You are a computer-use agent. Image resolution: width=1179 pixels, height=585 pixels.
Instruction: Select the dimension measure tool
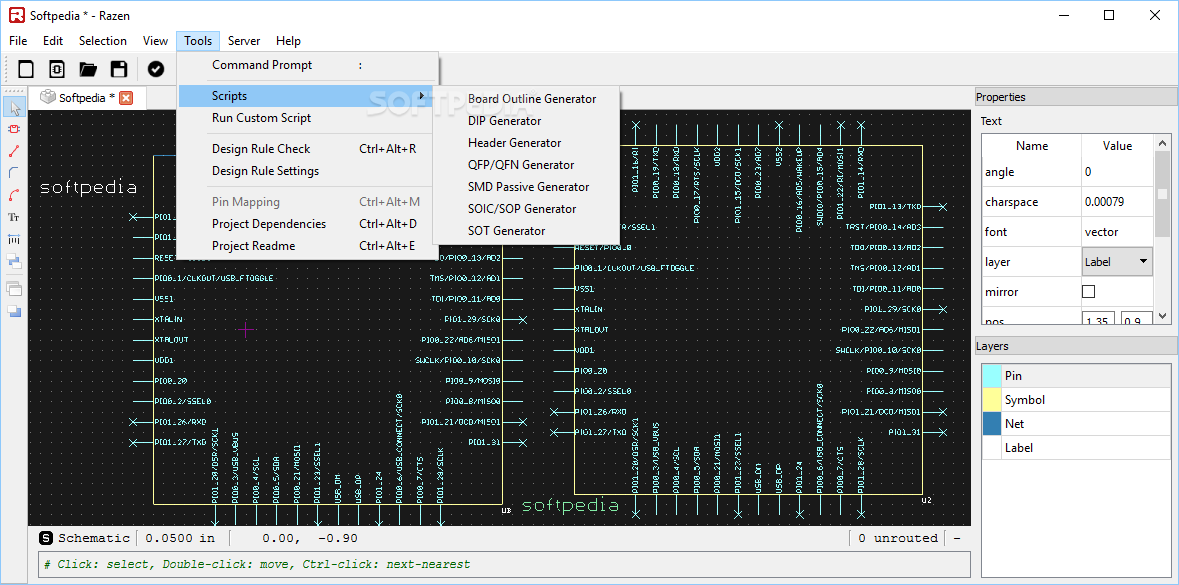pos(14,239)
